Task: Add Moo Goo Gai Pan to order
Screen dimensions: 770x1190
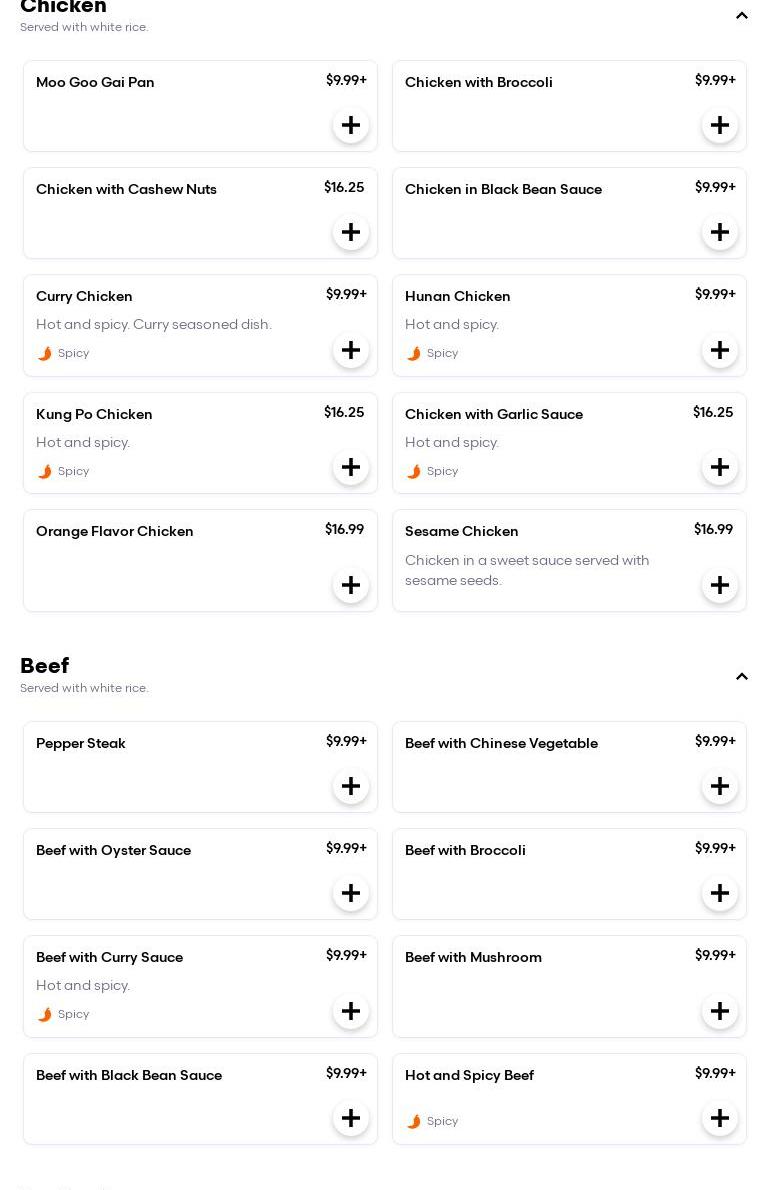Action: pos(351,126)
